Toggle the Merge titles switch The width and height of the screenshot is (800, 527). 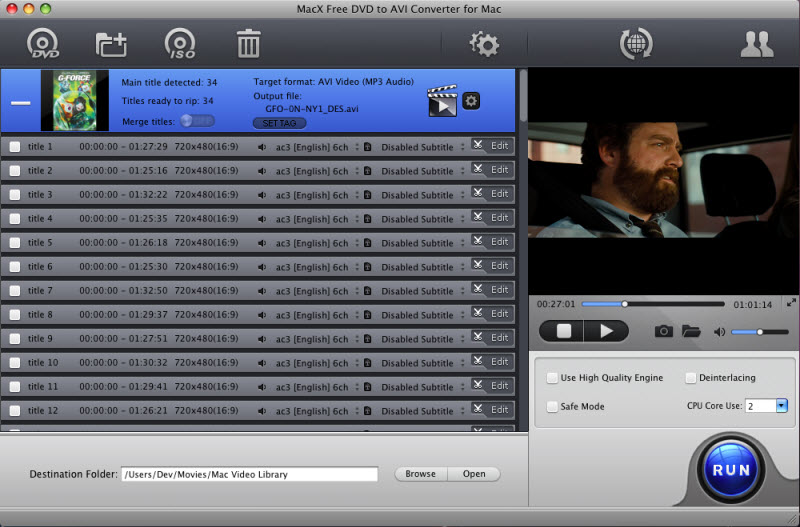point(197,121)
